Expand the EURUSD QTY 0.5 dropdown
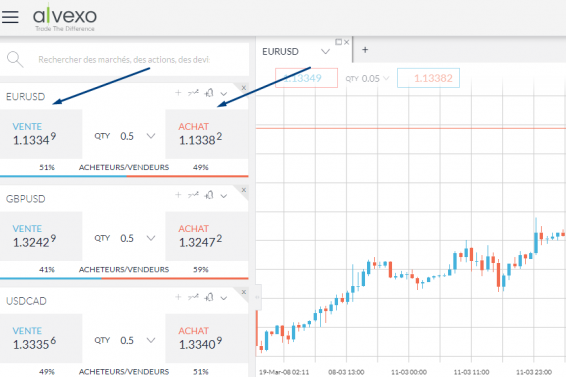The image size is (566, 377). tap(151, 136)
